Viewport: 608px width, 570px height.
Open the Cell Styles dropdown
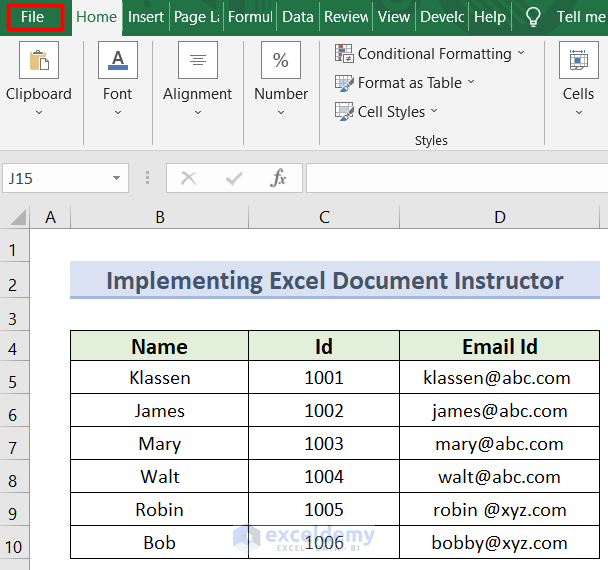(434, 111)
